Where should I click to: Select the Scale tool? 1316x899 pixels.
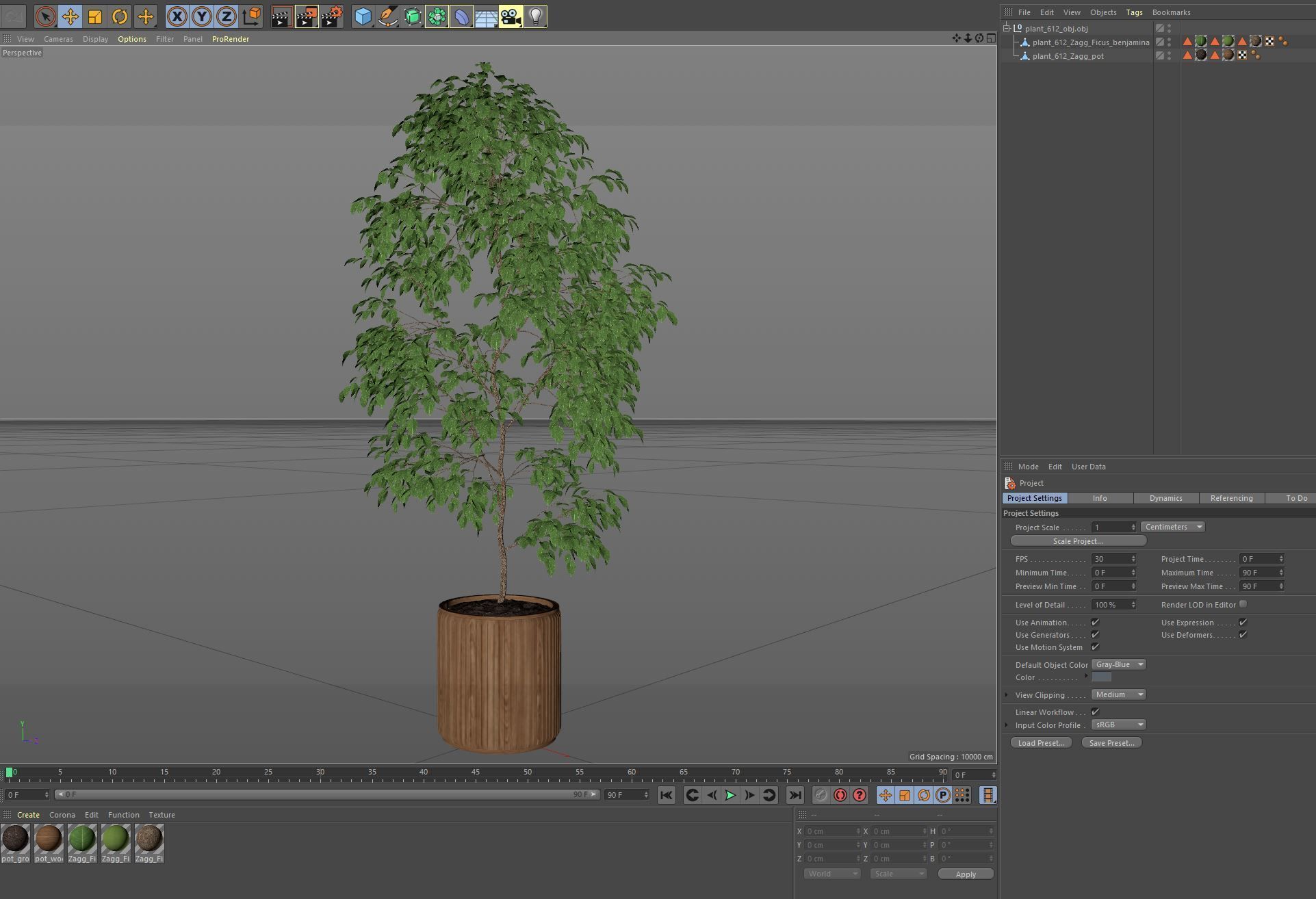click(95, 16)
